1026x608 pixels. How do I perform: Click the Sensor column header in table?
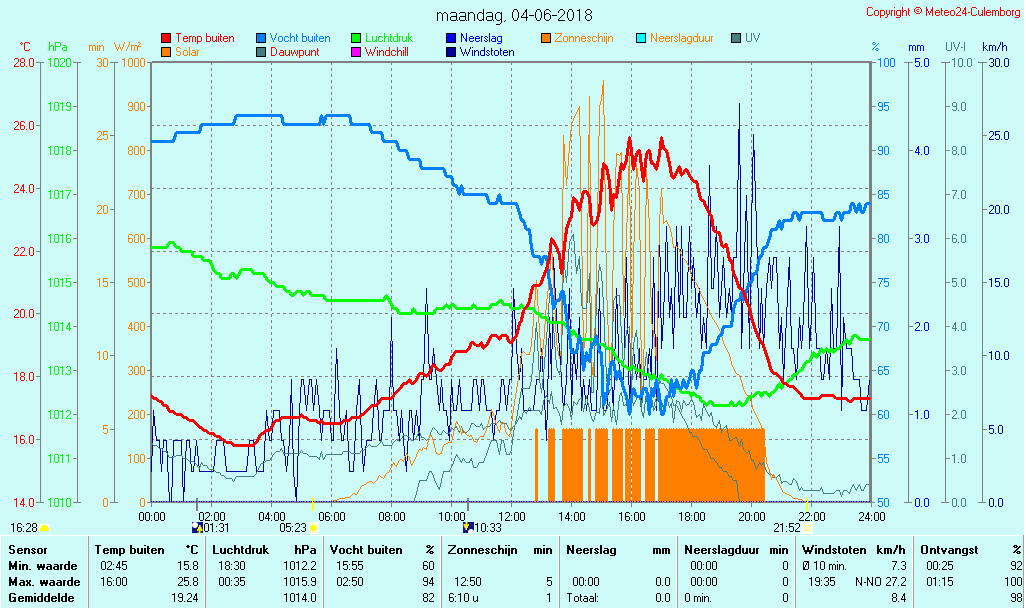coord(27,550)
